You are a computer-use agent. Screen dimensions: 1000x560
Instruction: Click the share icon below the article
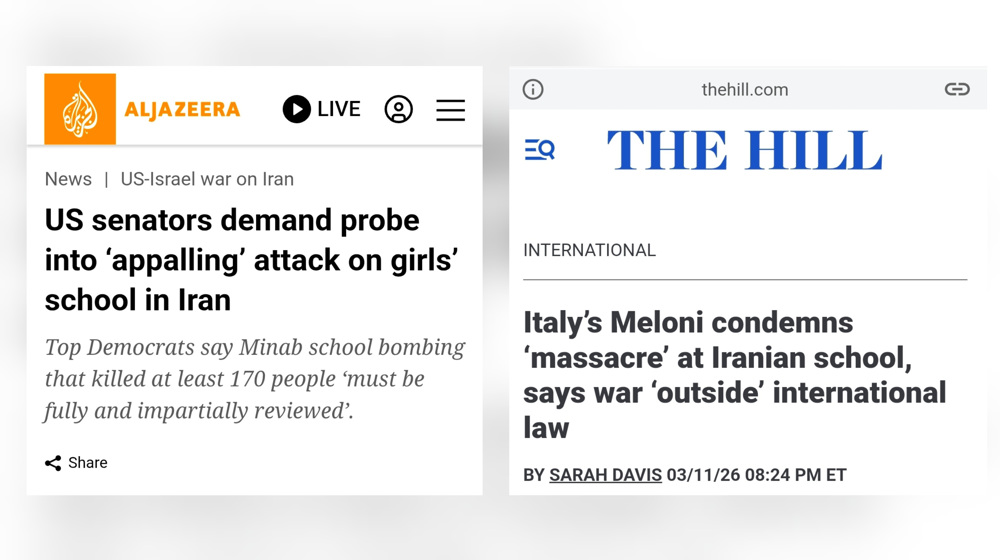pyautogui.click(x=53, y=463)
